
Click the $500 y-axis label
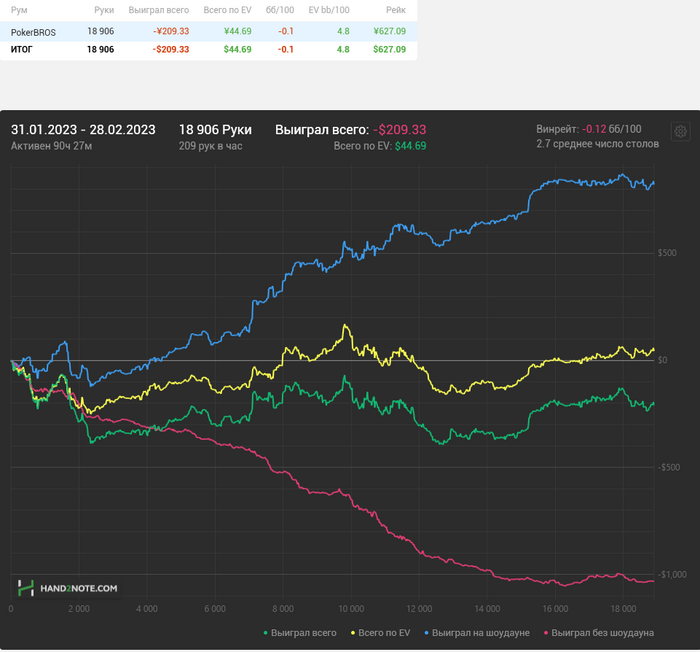click(x=667, y=253)
